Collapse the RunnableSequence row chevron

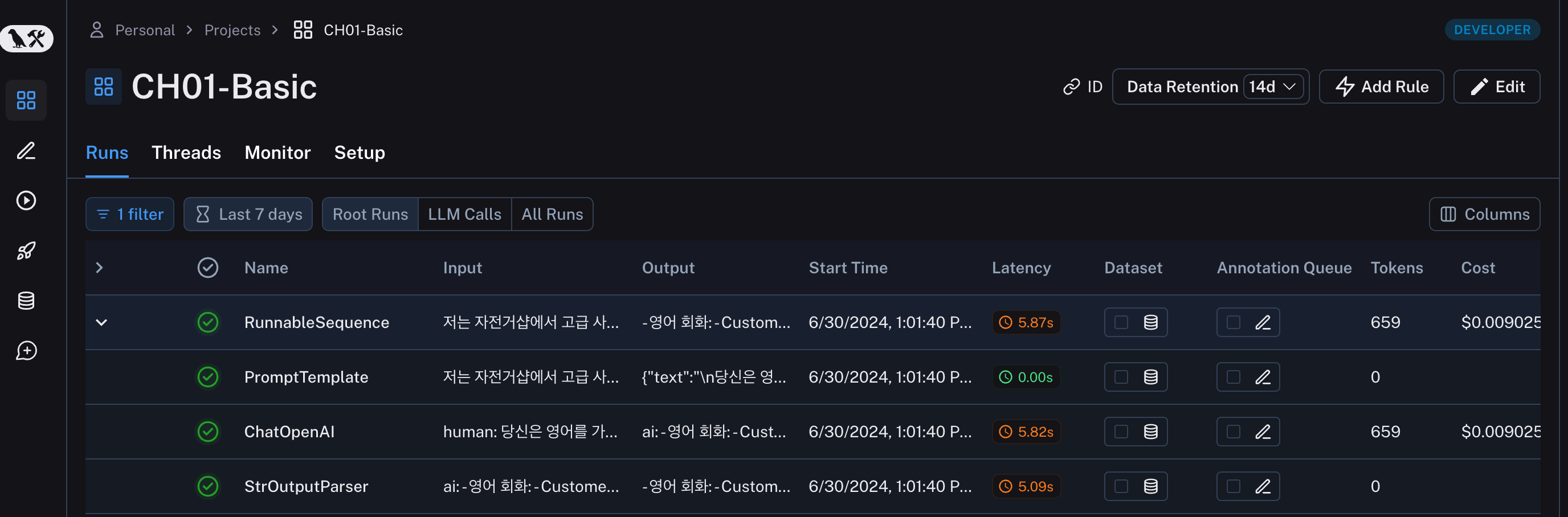101,322
